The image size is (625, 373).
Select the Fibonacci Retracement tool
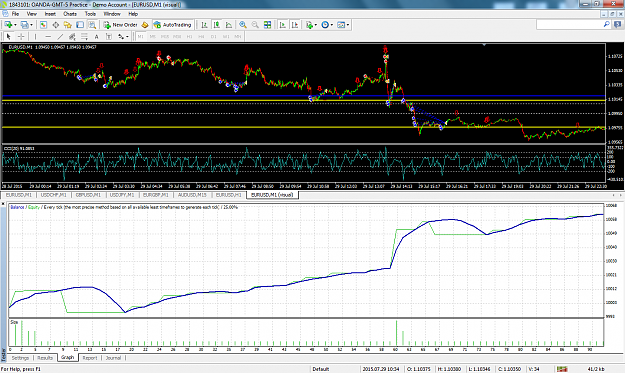[x=85, y=37]
